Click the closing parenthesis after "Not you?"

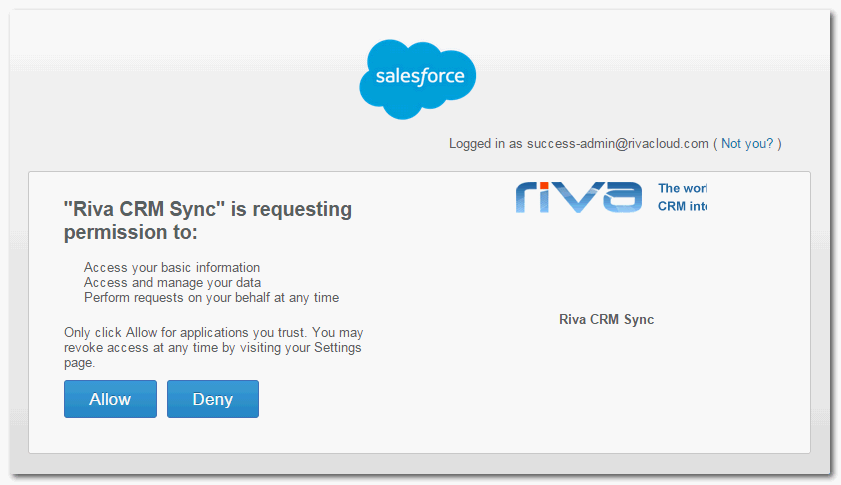(x=780, y=144)
